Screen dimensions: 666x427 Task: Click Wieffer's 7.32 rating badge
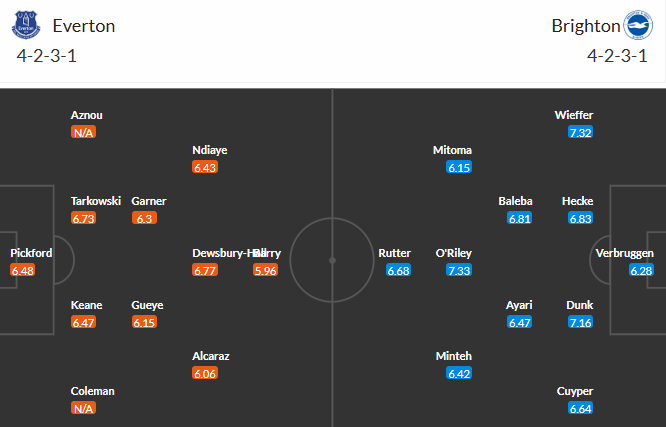coord(580,132)
